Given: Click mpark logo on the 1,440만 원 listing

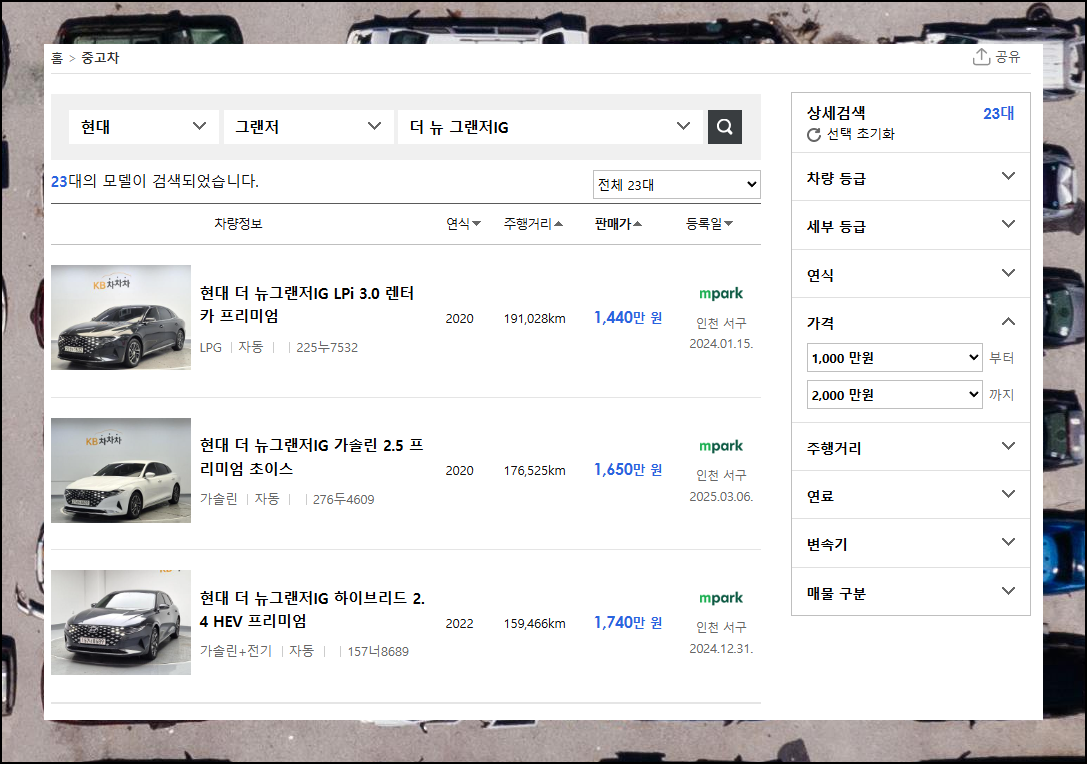Looking at the screenshot, I should click(721, 293).
